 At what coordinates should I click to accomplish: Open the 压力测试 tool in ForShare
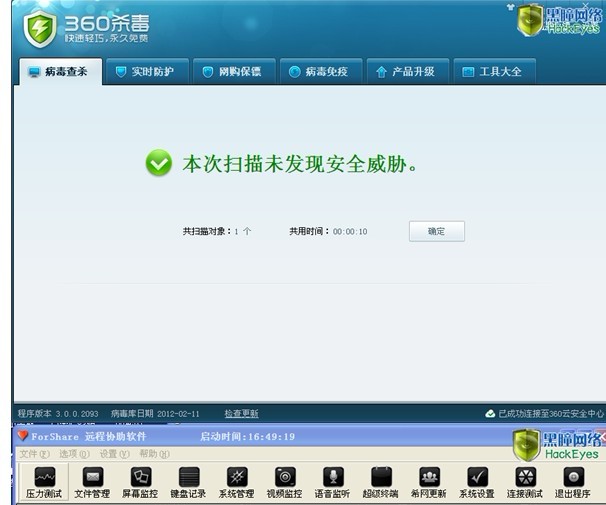44,482
